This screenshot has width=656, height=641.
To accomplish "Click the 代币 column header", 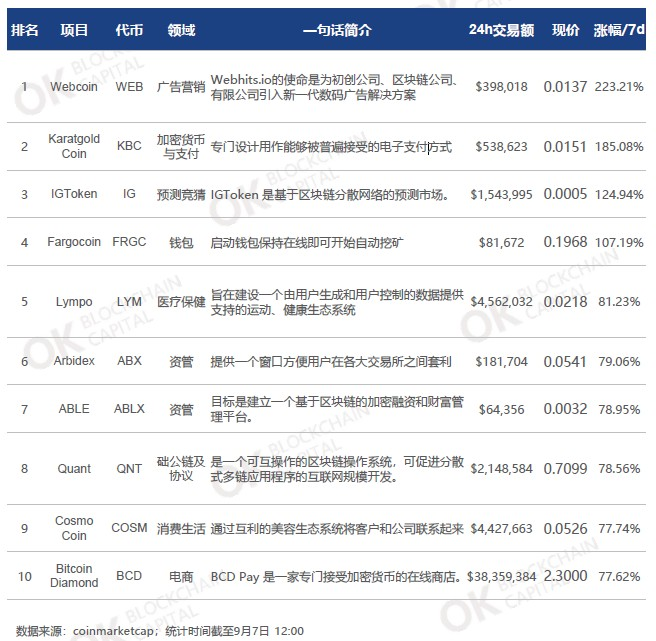I will (129, 30).
